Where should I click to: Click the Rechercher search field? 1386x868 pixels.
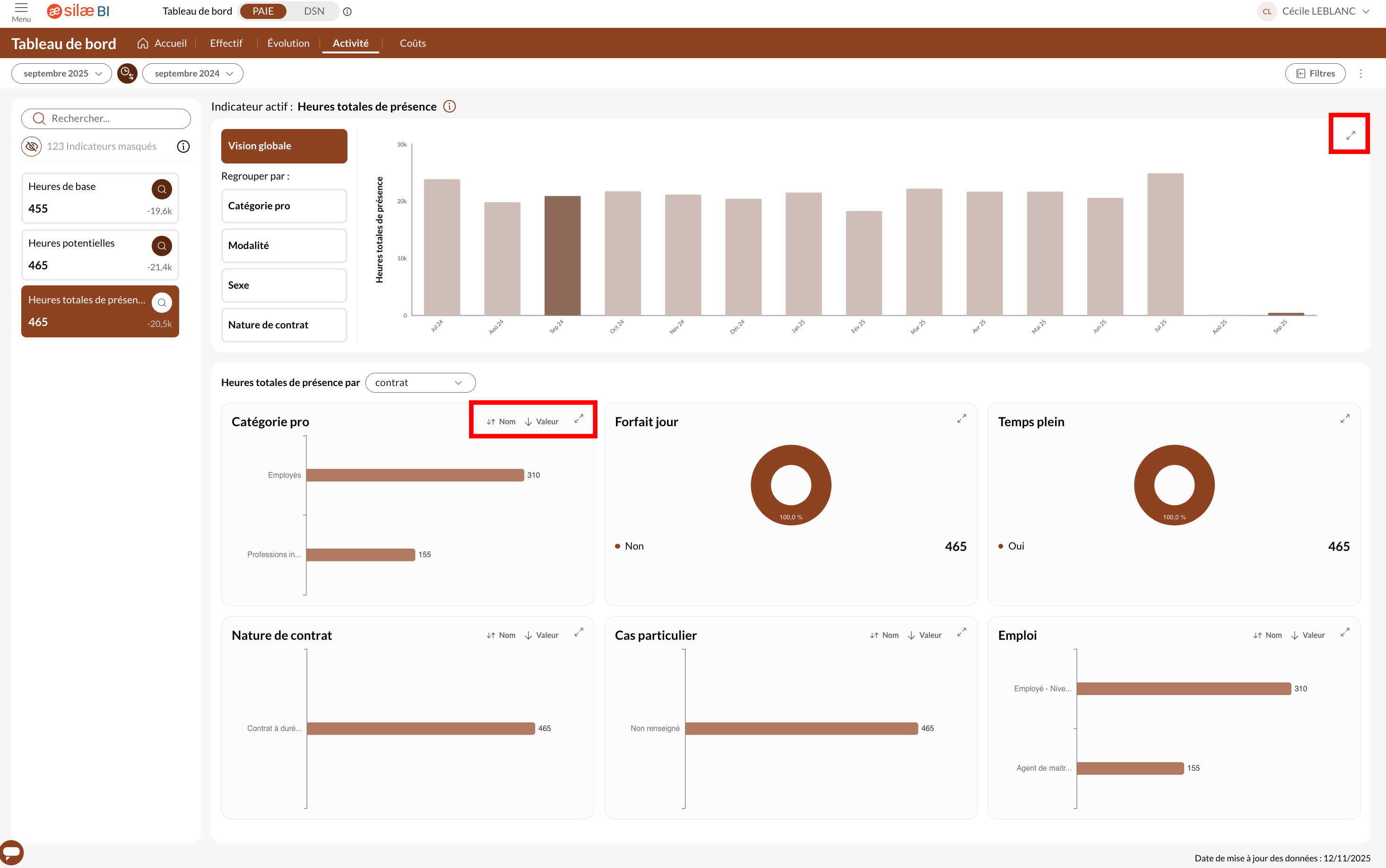[x=106, y=119]
